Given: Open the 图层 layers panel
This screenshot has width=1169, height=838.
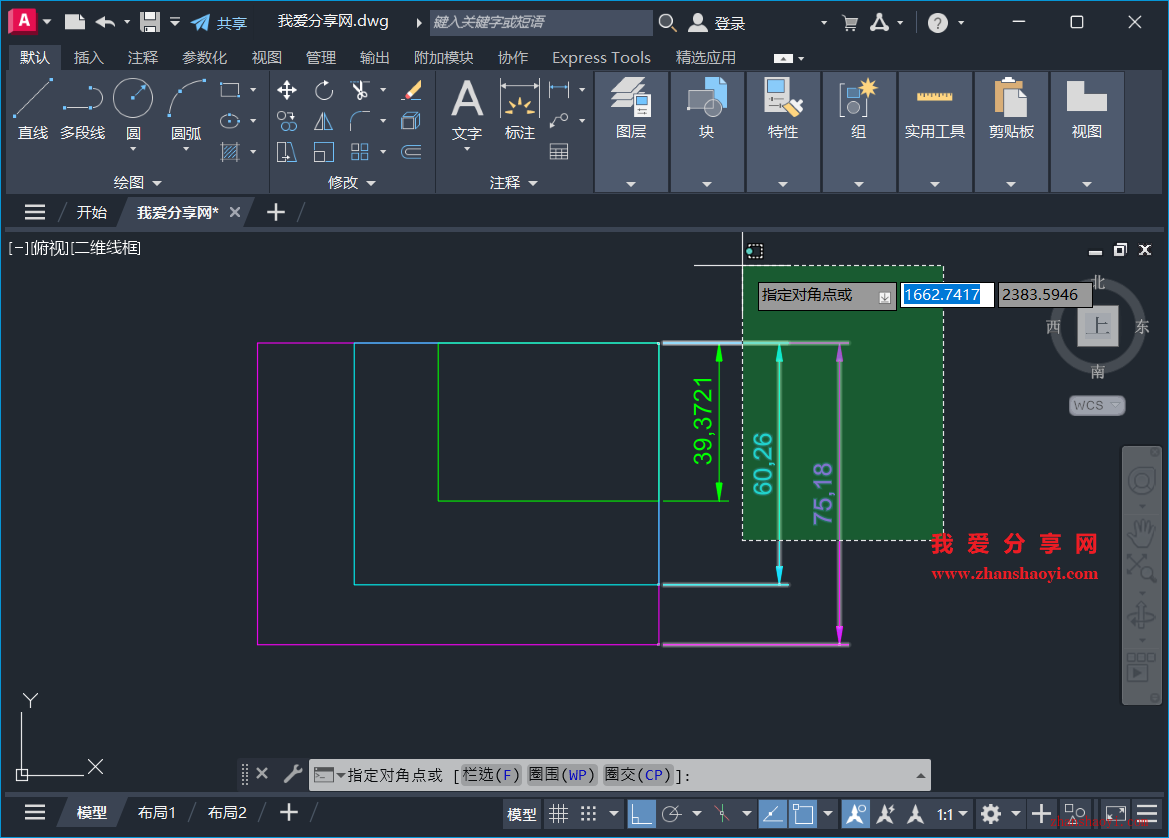Looking at the screenshot, I should 631,131.
